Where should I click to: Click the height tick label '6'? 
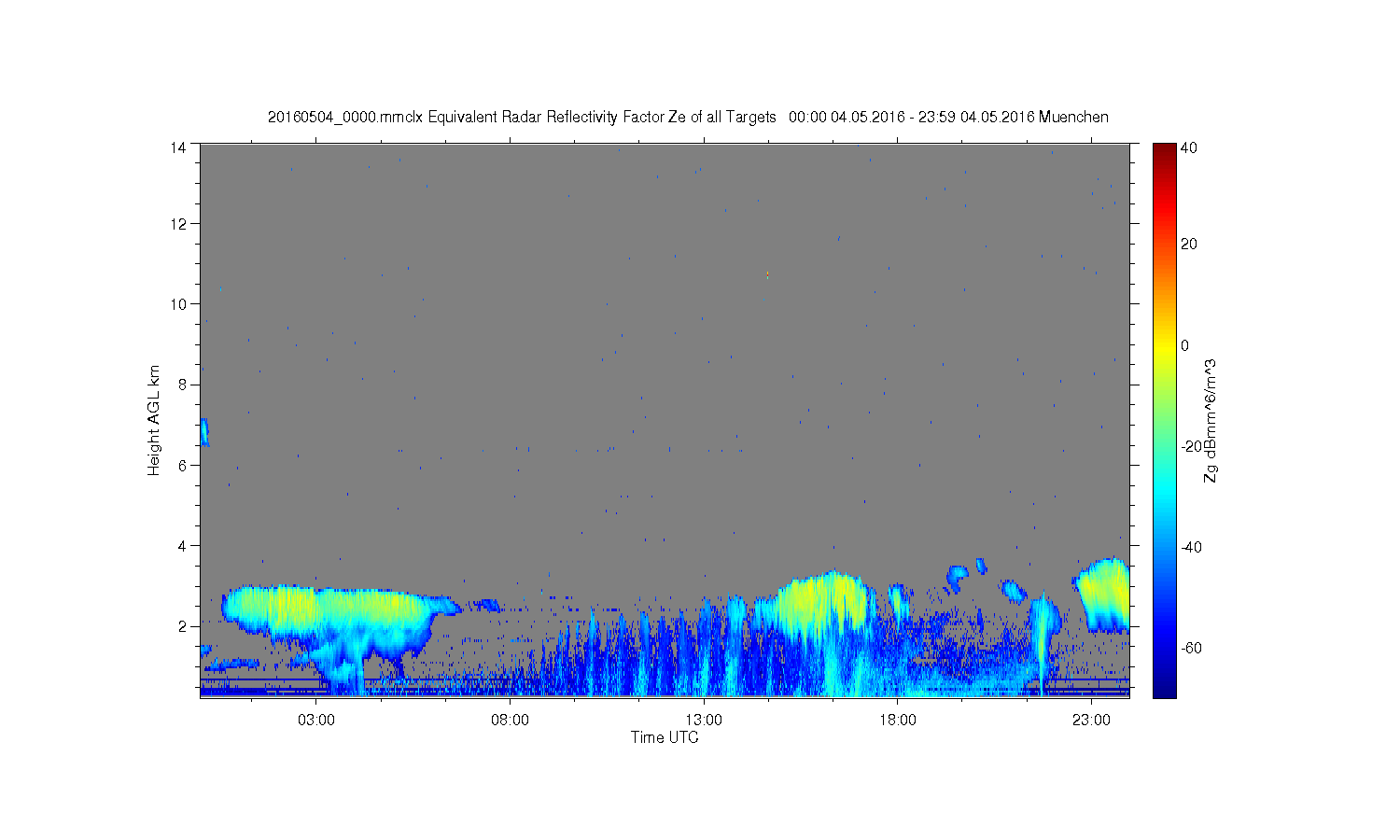(x=183, y=465)
